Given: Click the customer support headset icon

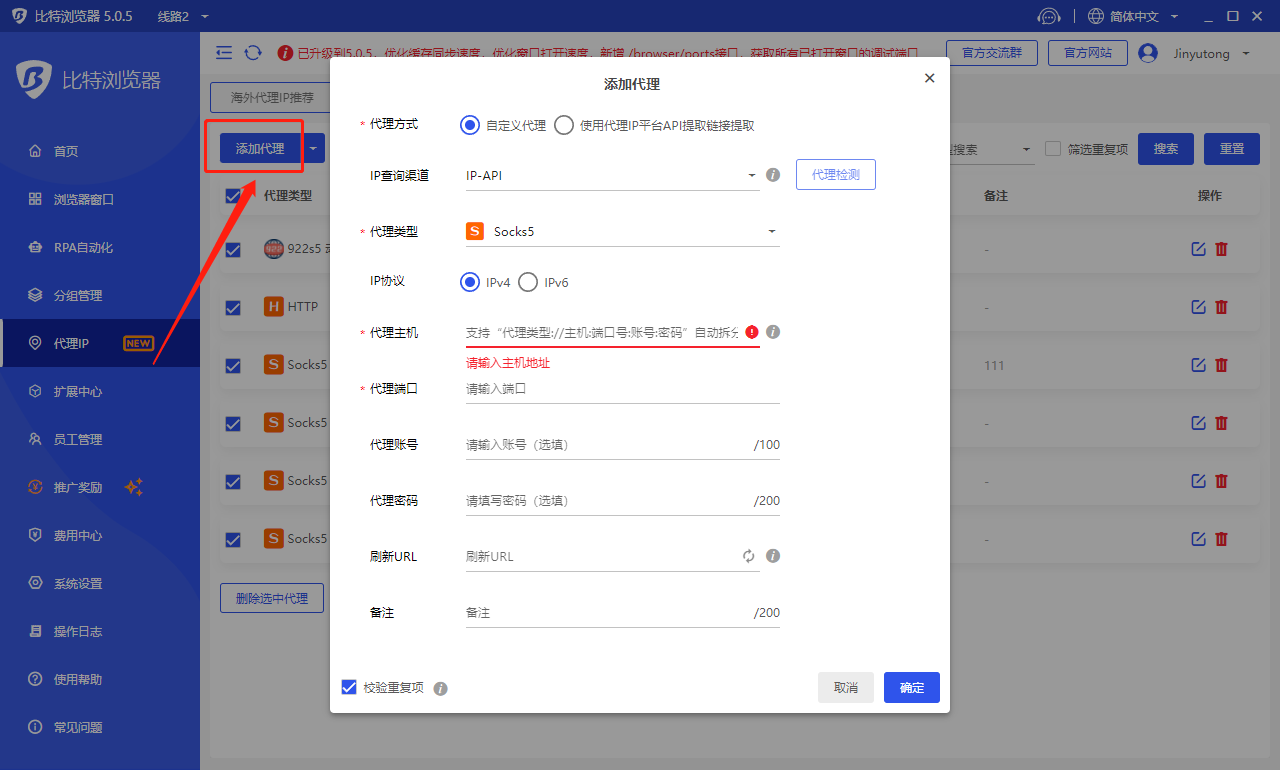Looking at the screenshot, I should point(1048,16).
